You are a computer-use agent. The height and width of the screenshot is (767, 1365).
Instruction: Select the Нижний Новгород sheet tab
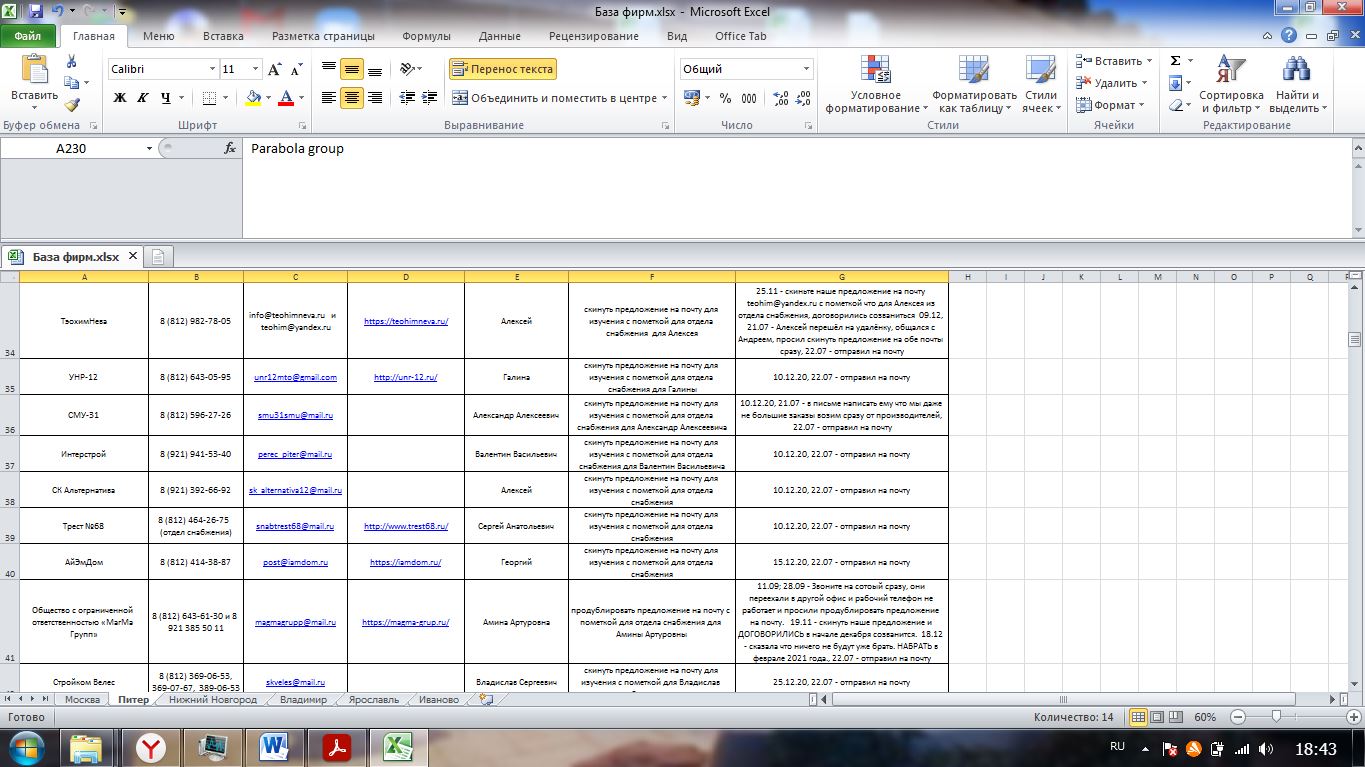pyautogui.click(x=213, y=699)
